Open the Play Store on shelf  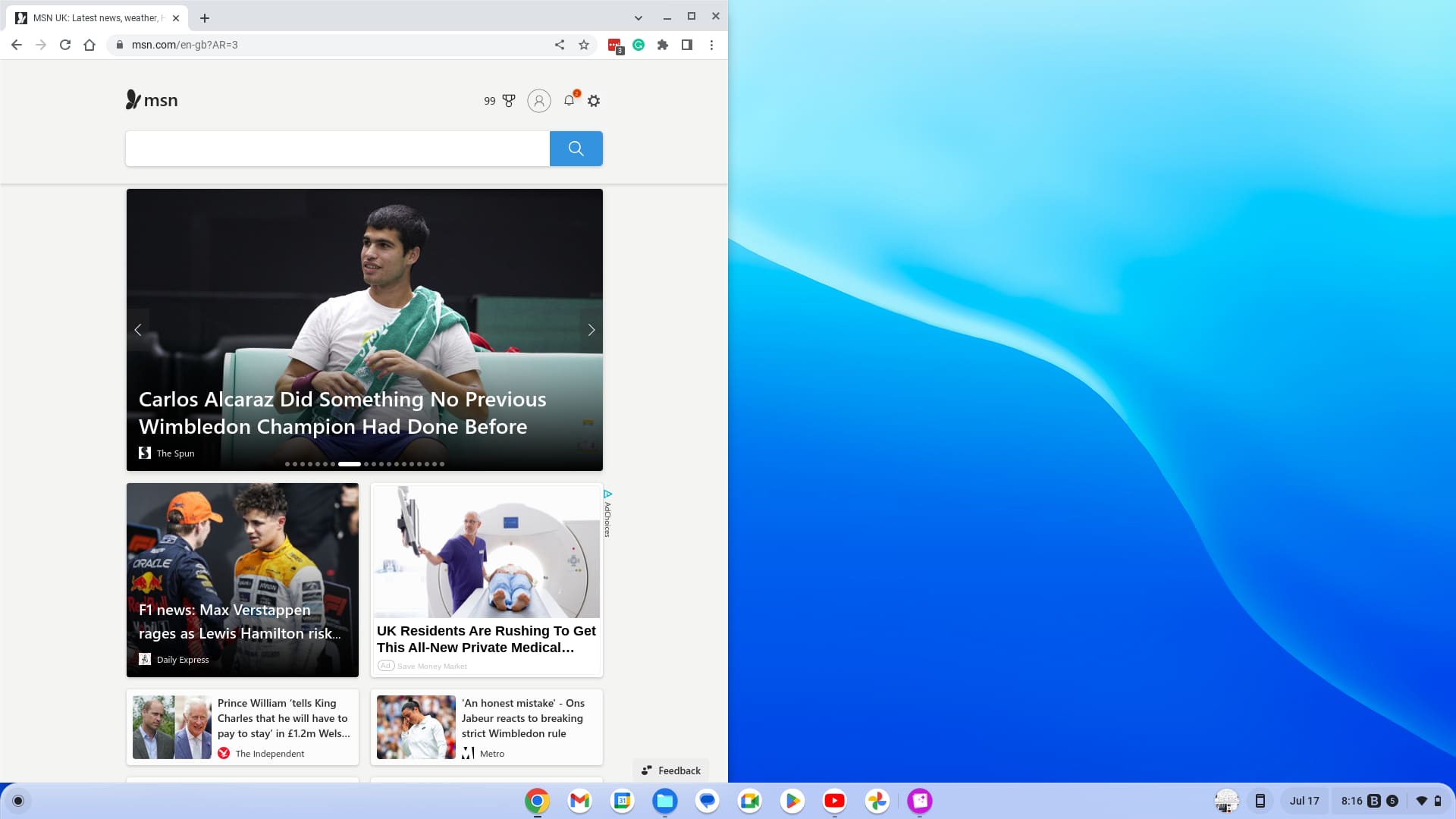(792, 801)
